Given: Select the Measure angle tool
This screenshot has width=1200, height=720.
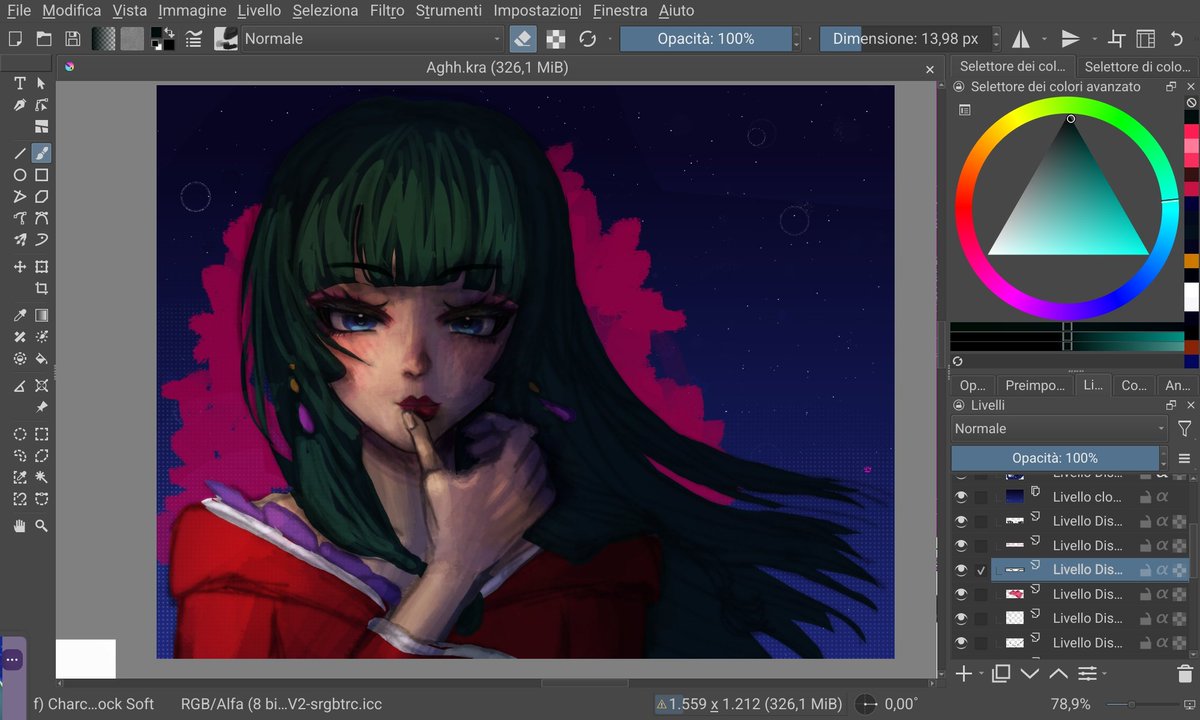Looking at the screenshot, I should point(19,385).
